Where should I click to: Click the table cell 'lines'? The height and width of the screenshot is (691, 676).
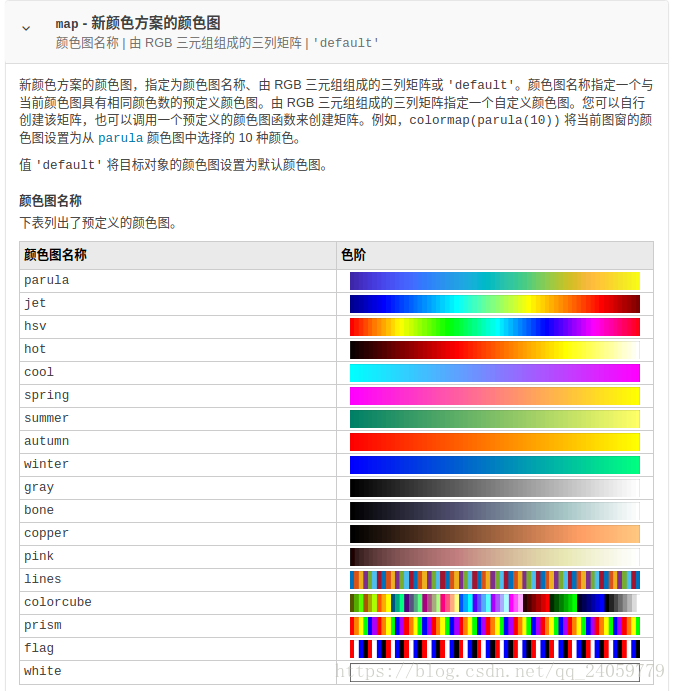(x=178, y=580)
